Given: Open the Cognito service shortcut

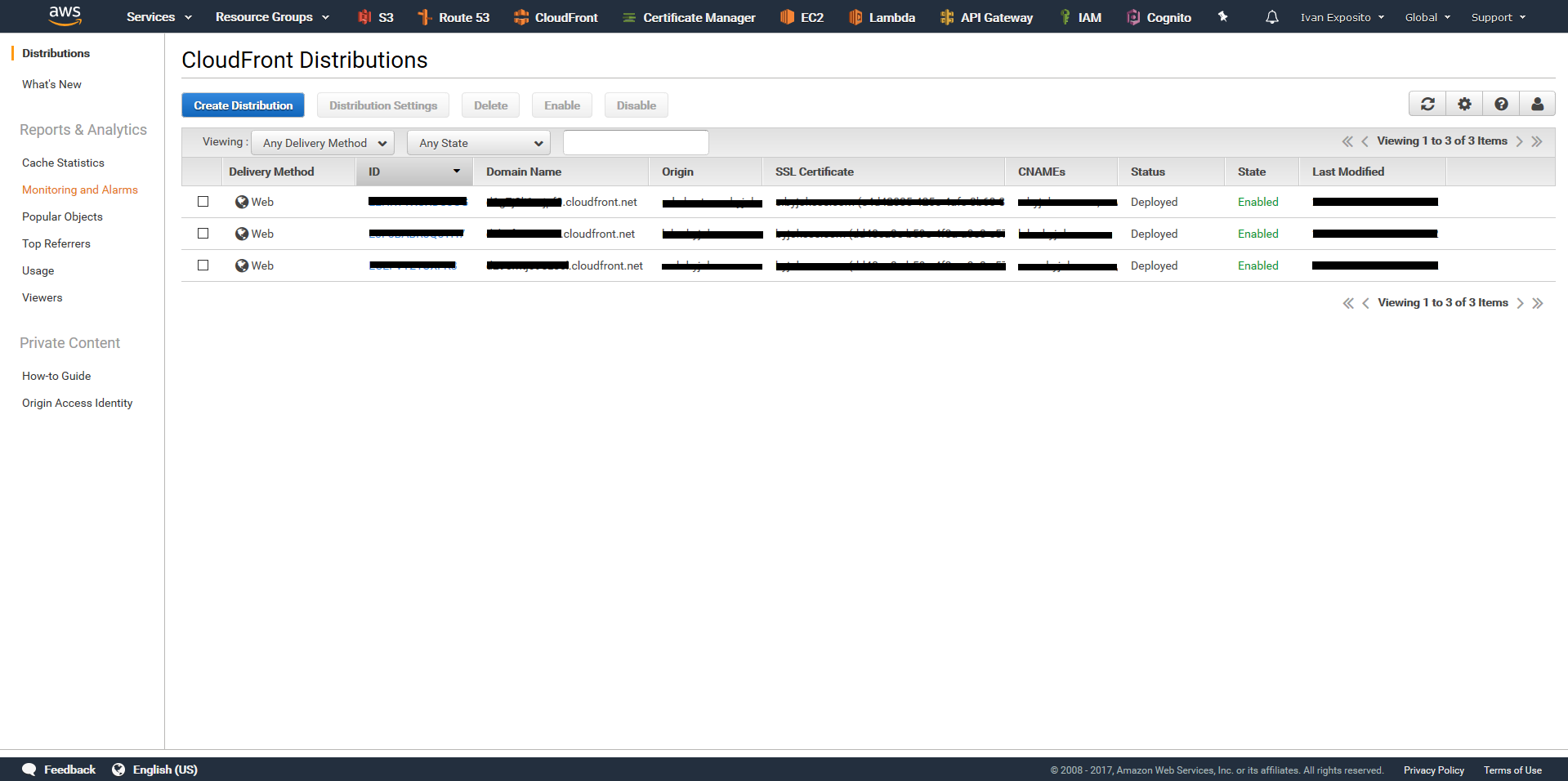Looking at the screenshot, I should [x=1159, y=17].
